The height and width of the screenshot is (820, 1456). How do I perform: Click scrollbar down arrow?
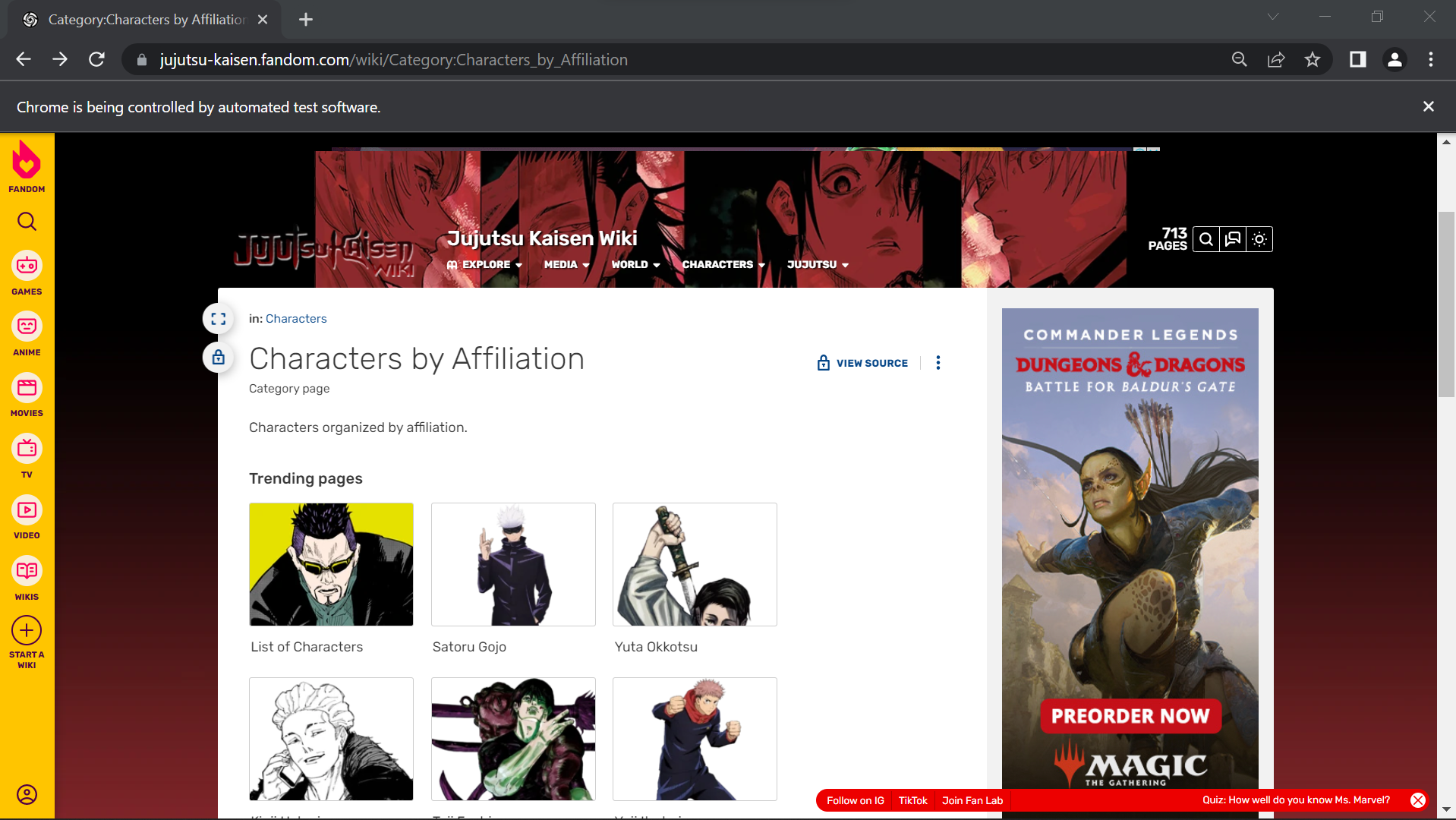(1446, 810)
